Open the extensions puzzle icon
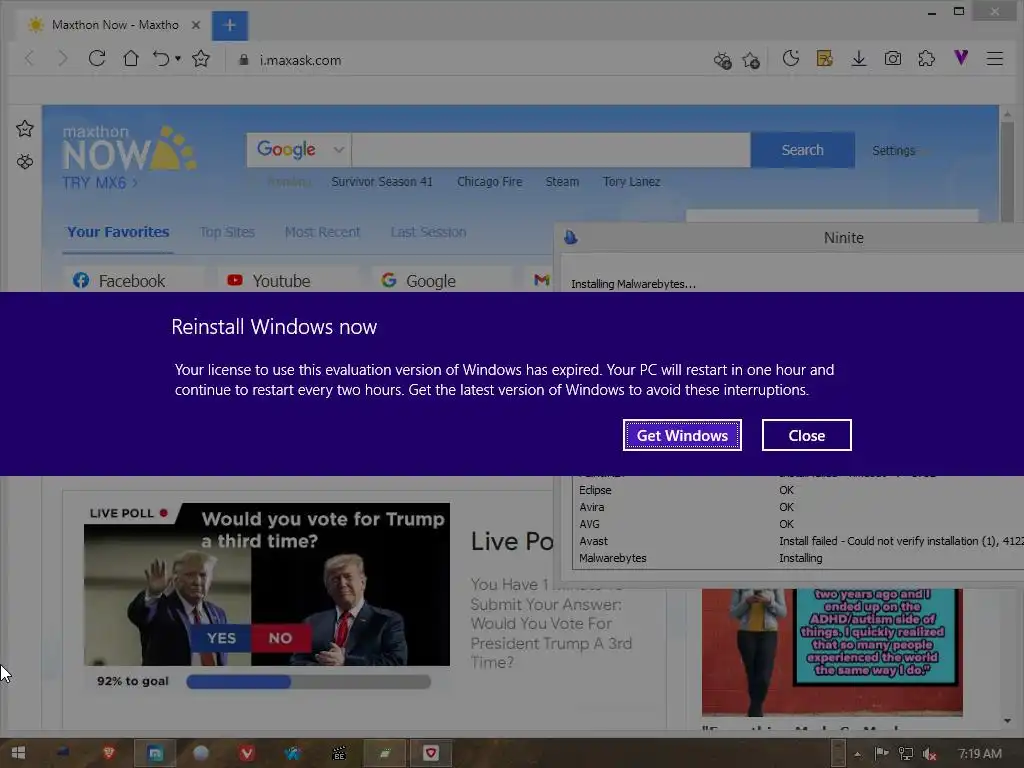Screen dimensions: 1024x768 927,59
